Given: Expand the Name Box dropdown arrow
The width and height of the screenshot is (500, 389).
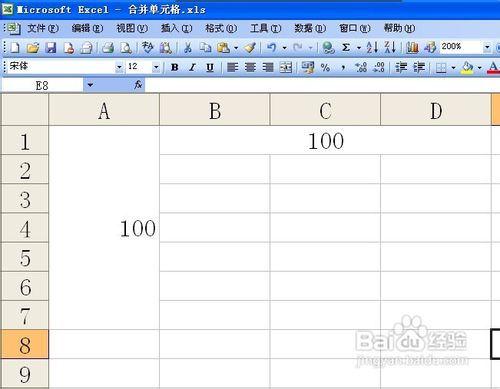Looking at the screenshot, I should tap(90, 85).
